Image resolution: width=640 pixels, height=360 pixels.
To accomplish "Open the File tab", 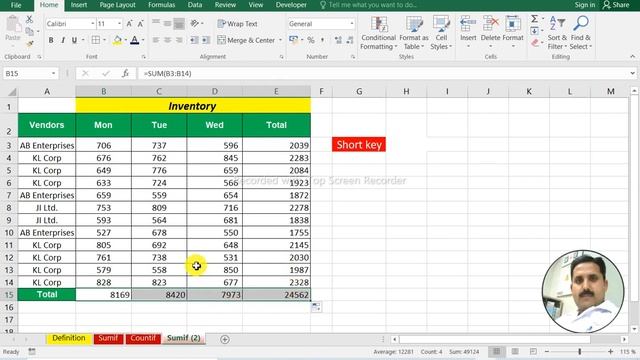I will [16, 5].
